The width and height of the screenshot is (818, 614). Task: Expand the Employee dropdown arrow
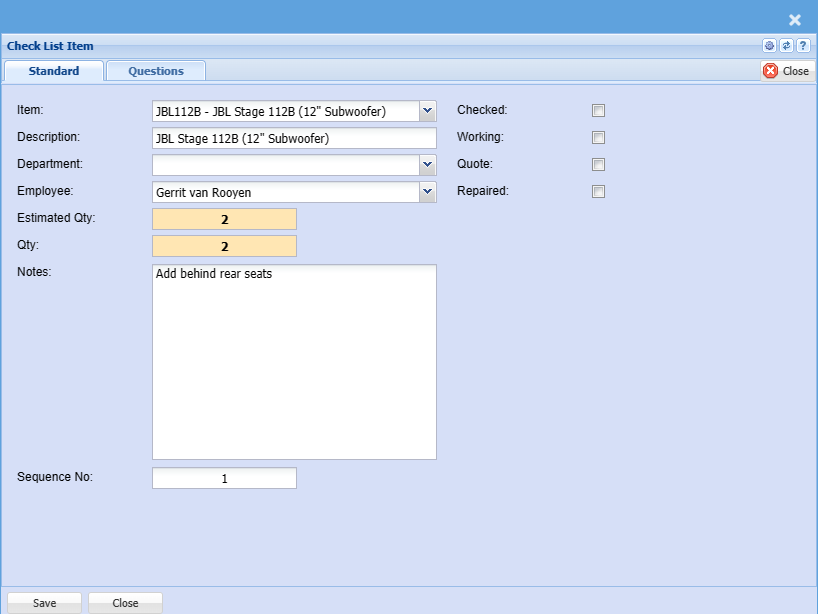(428, 192)
